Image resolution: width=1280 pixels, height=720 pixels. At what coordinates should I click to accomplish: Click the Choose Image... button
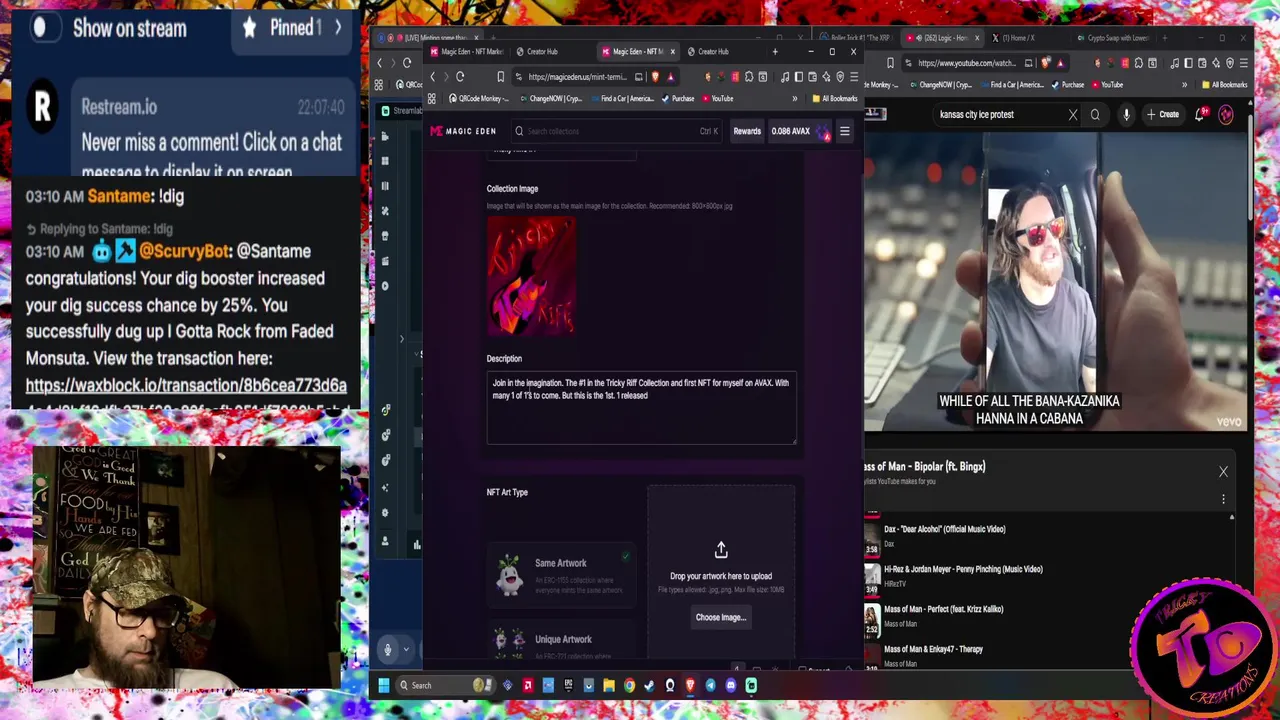[721, 617]
